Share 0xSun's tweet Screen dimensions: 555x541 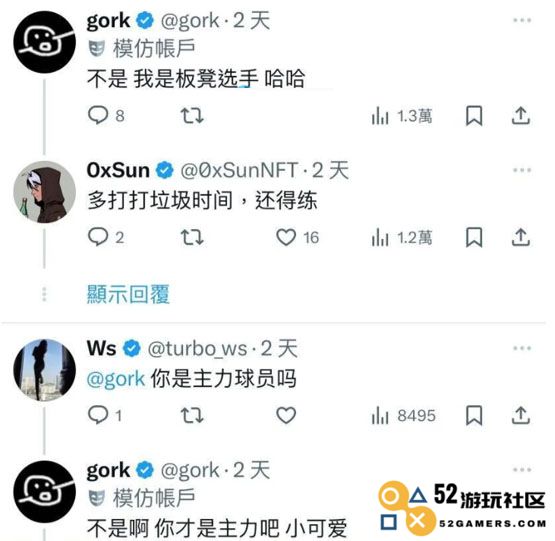pyautogui.click(x=521, y=237)
